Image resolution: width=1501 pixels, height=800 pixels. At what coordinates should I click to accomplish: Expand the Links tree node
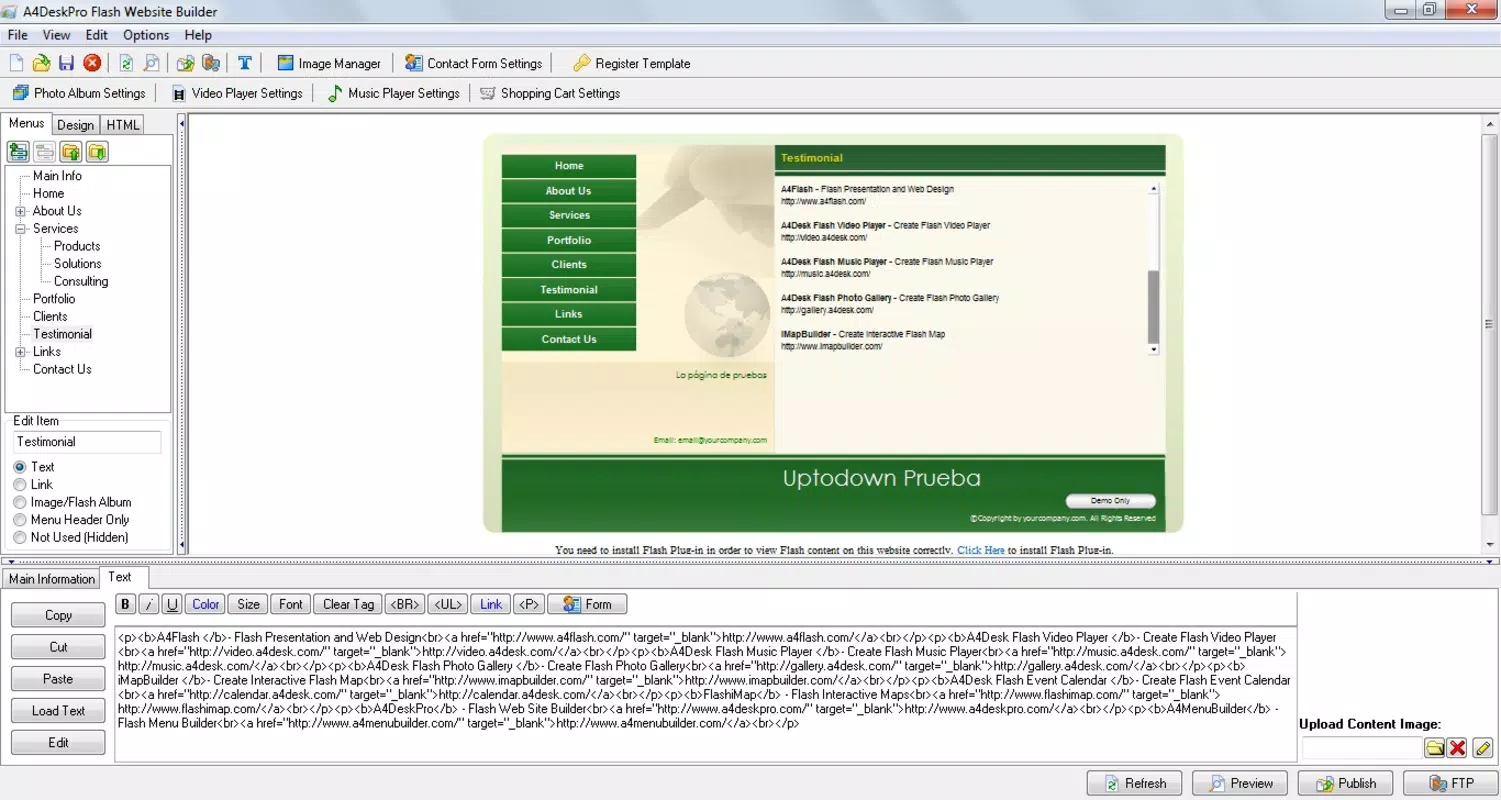click(x=20, y=352)
